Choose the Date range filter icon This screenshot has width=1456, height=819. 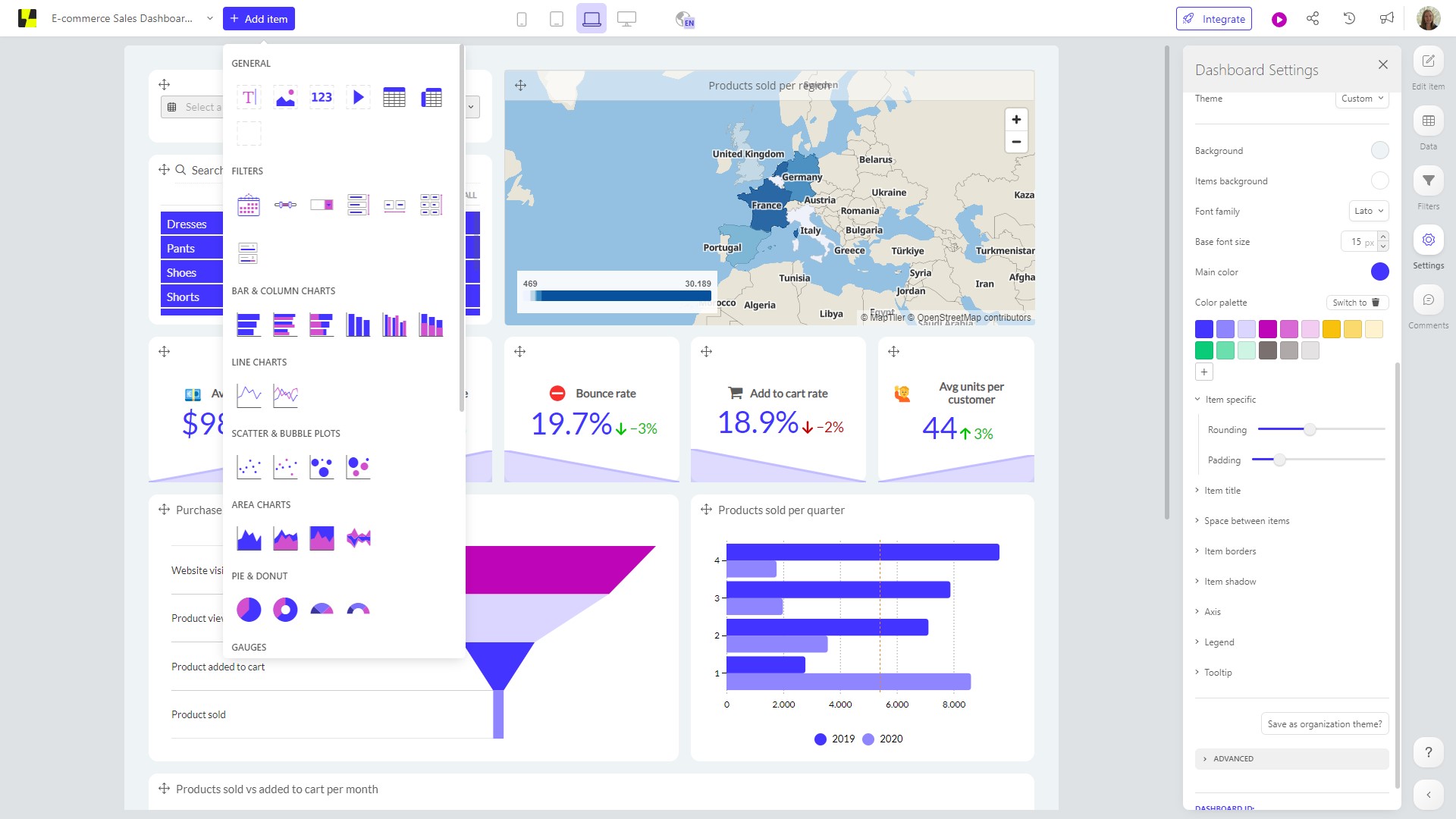click(249, 204)
